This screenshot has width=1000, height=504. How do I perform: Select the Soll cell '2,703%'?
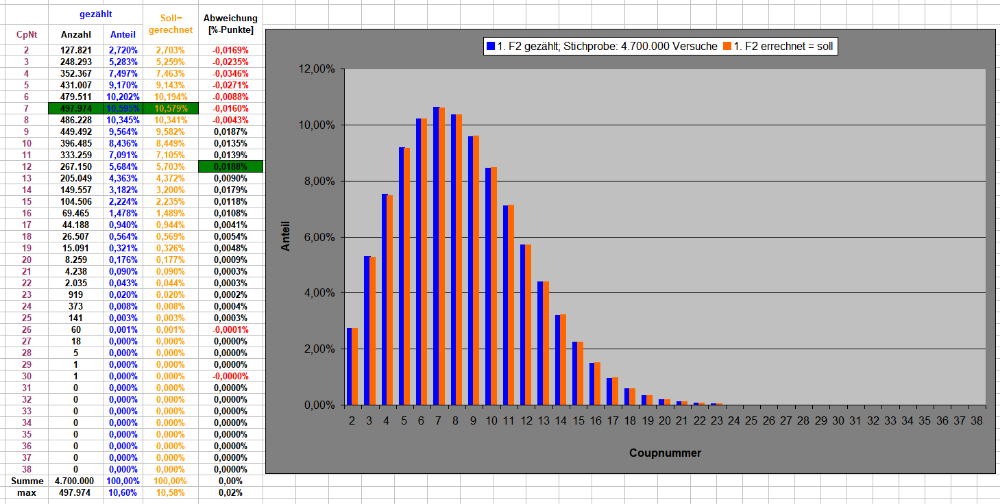[172, 50]
